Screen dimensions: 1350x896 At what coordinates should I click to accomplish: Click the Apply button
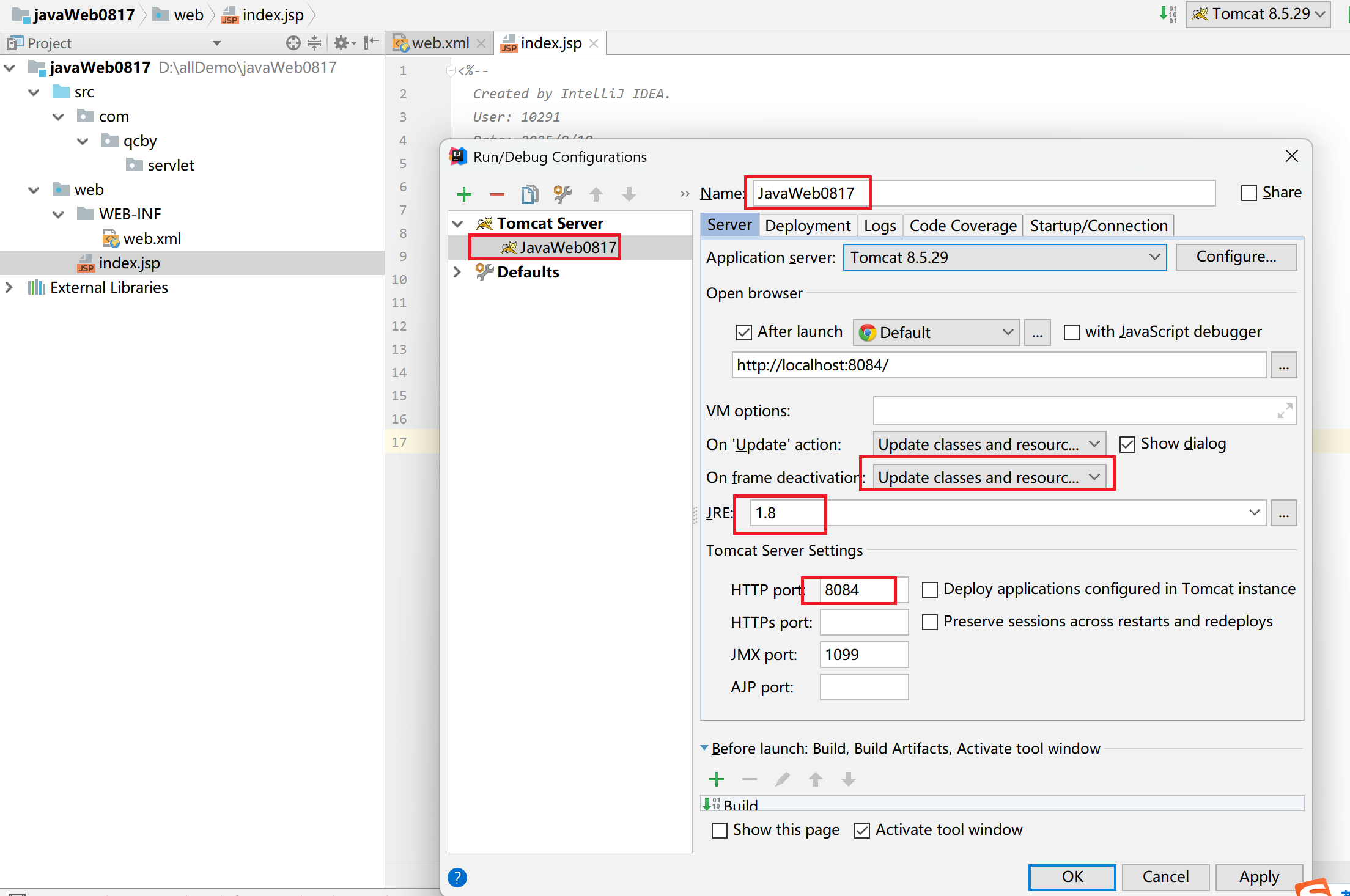tap(1259, 877)
